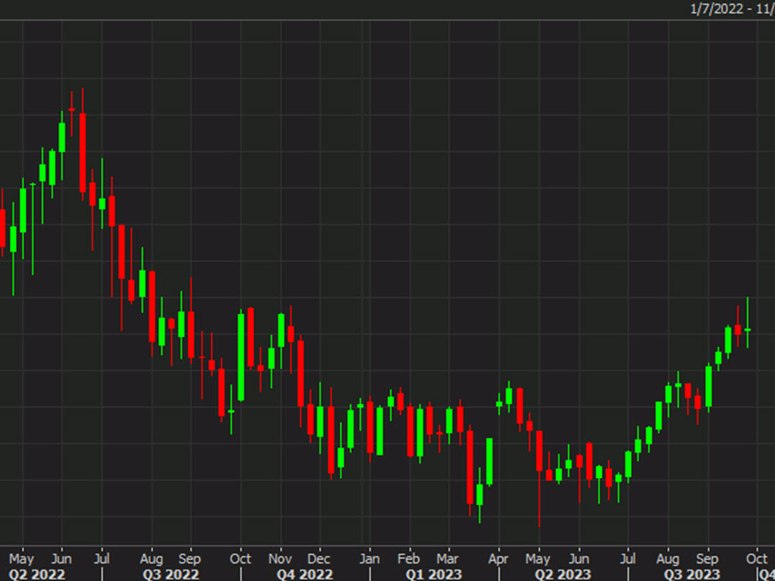Select the Jul label under Q3 2023
The width and height of the screenshot is (775, 581).
(x=630, y=558)
